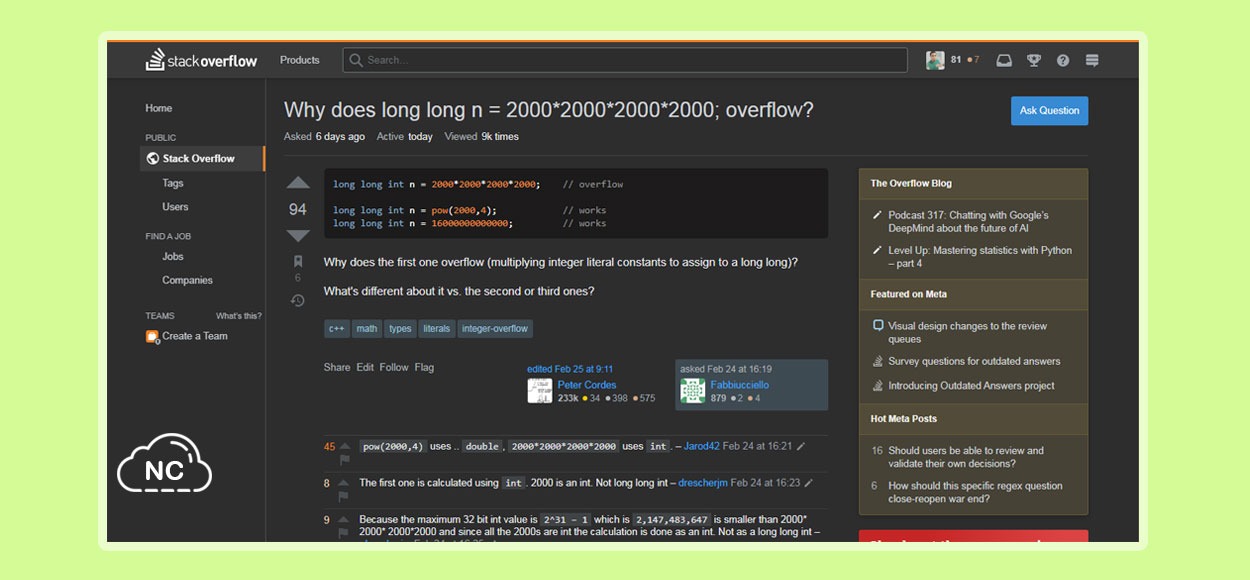The height and width of the screenshot is (580, 1250).
Task: Open the inbox icon
Action: [1004, 60]
